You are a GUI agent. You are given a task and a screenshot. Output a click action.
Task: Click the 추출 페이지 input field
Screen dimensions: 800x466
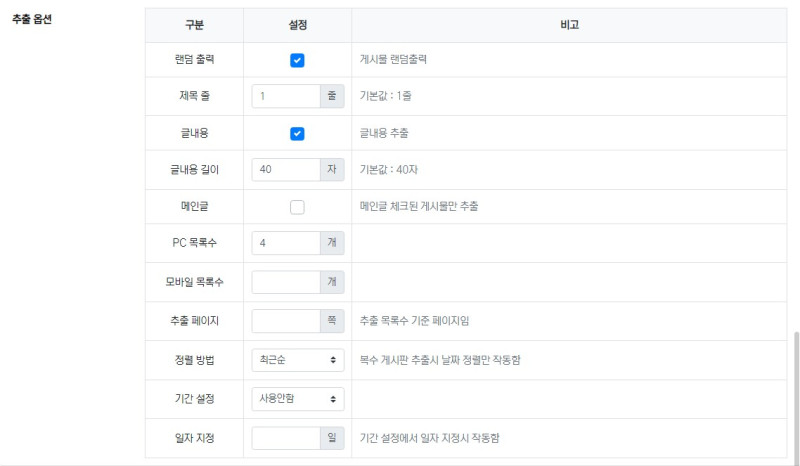(x=285, y=321)
